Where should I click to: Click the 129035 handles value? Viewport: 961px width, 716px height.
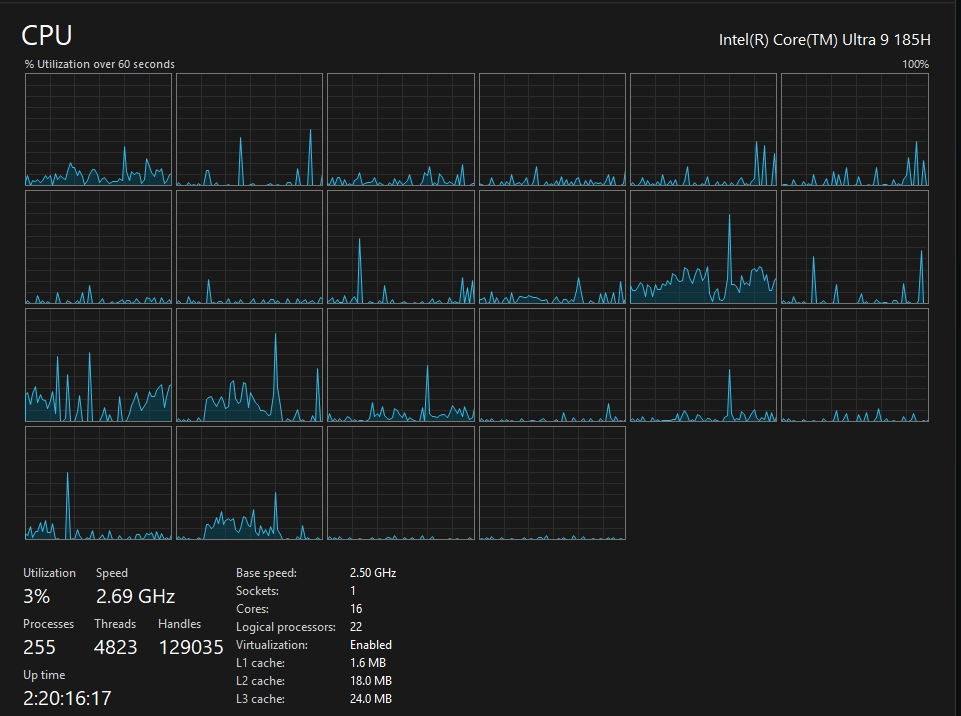pos(191,647)
